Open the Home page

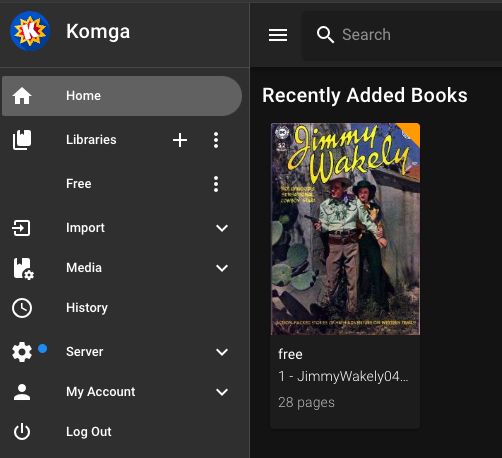click(122, 96)
